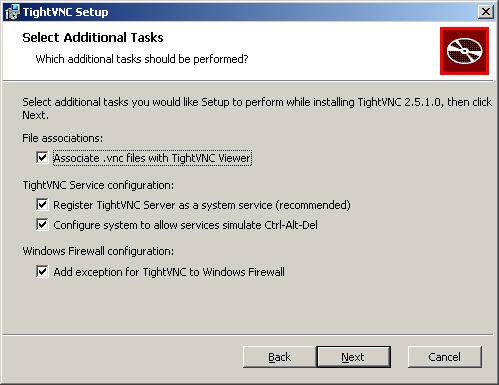
Task: Click the 'File associations:' section label
Action: coord(63,138)
